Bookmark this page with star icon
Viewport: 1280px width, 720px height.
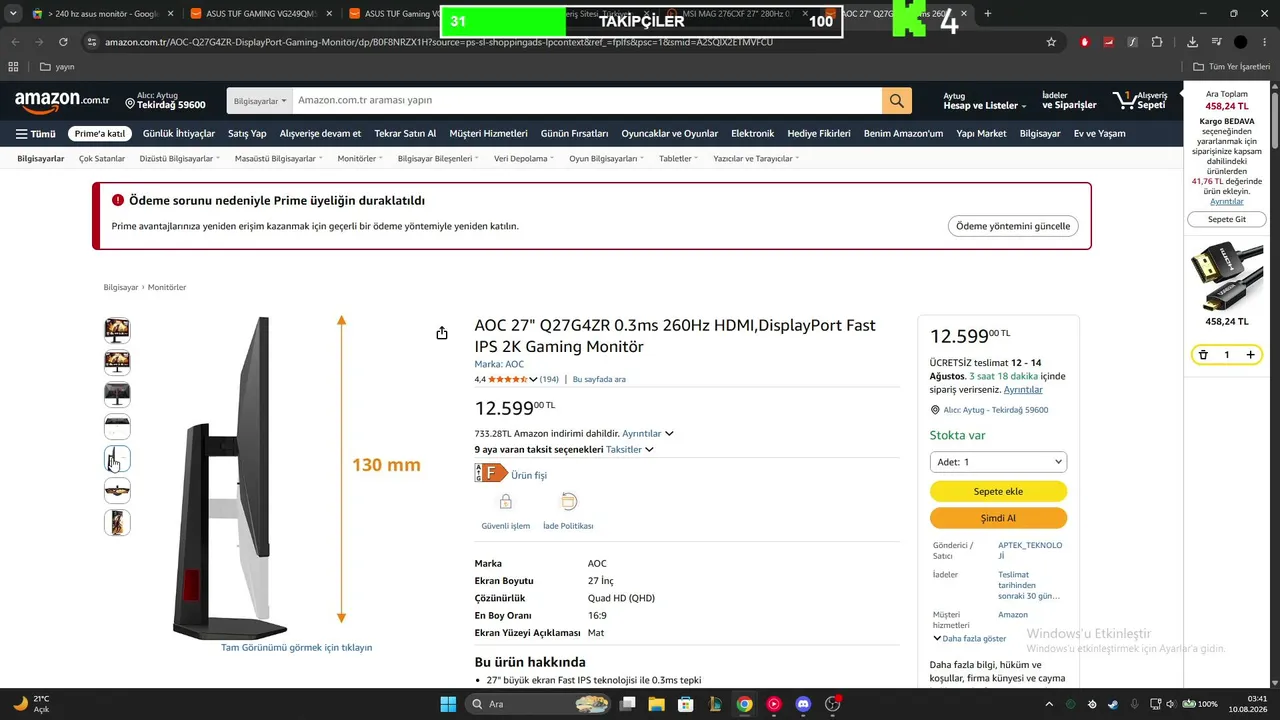1051,42
